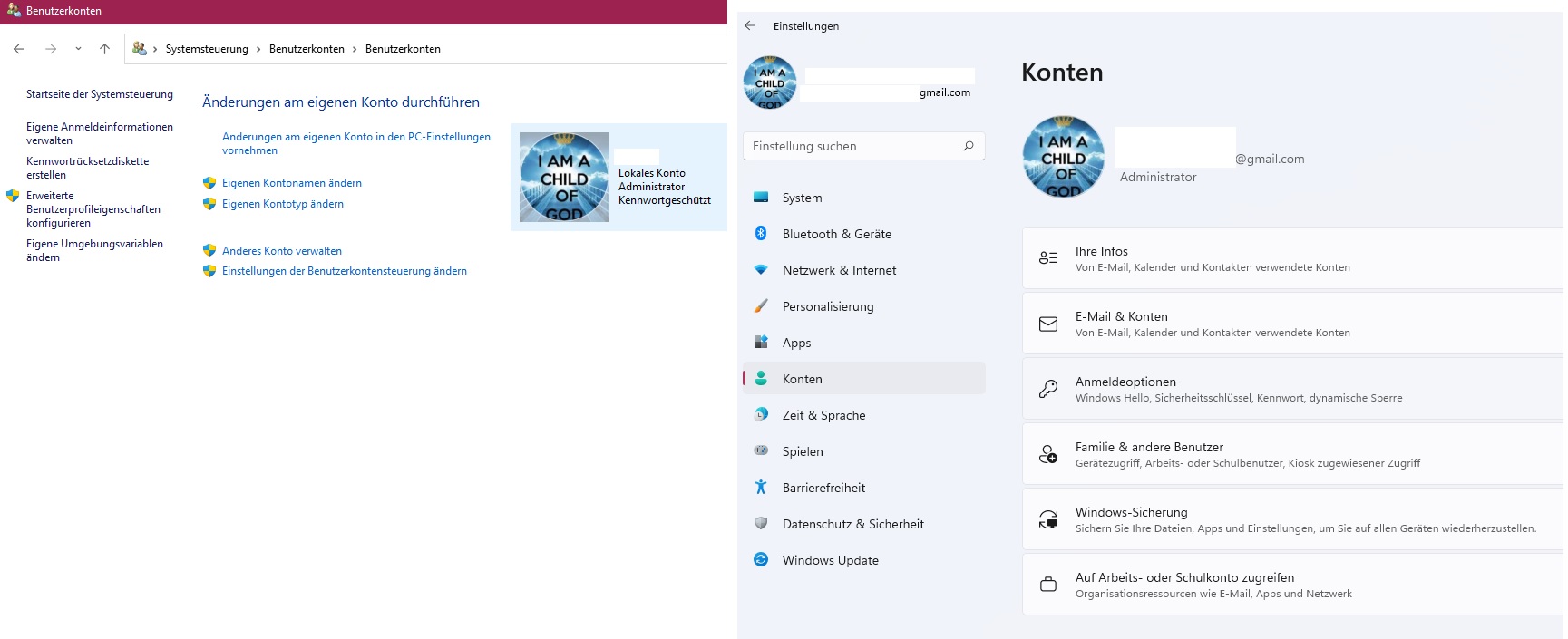The height and width of the screenshot is (639, 1568).
Task: Open Windows Update settings
Action: [x=863, y=560]
